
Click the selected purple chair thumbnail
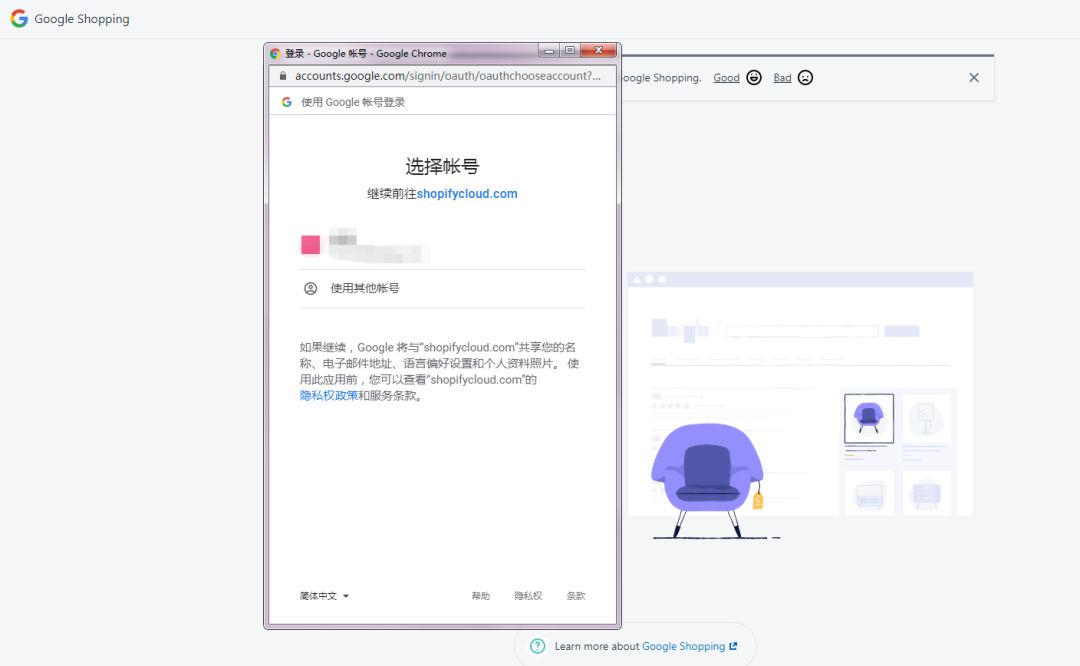point(869,418)
